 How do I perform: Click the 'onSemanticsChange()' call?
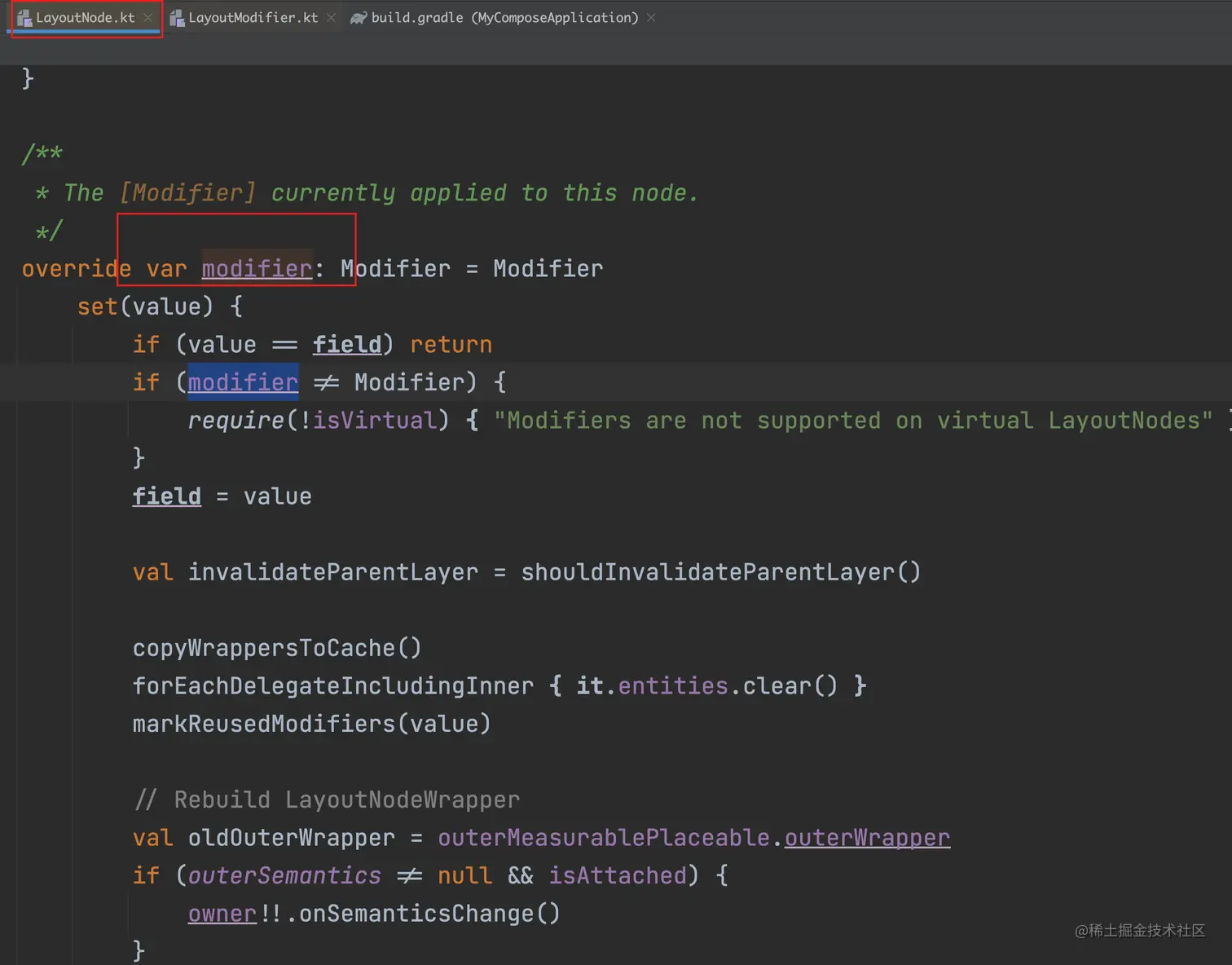(x=430, y=913)
